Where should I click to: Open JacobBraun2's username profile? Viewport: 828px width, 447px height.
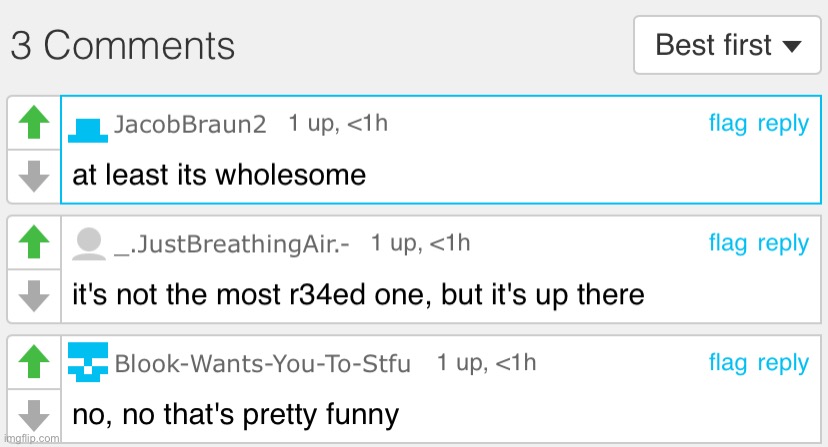pyautogui.click(x=190, y=125)
